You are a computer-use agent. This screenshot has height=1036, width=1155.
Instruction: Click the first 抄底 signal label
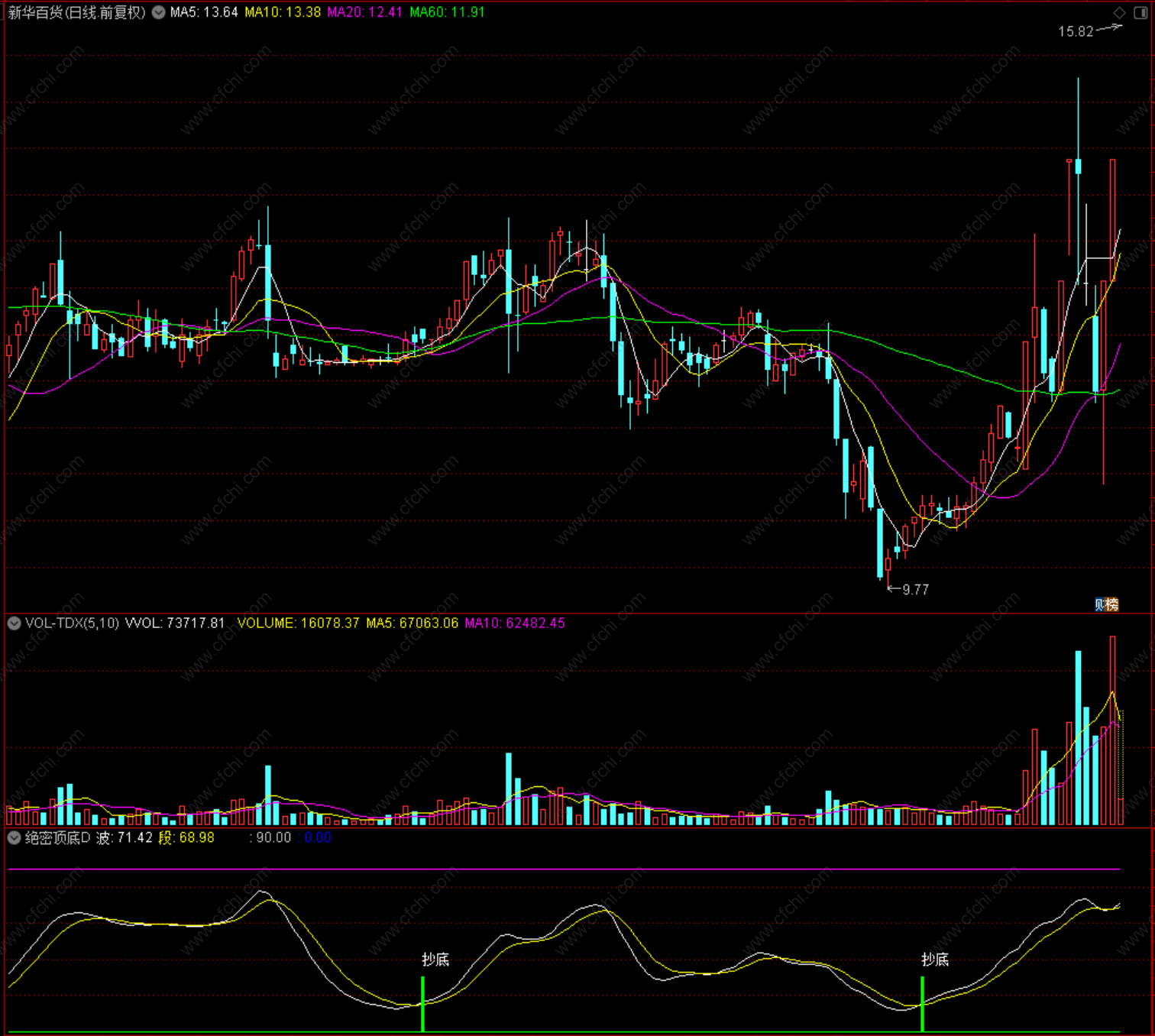435,960
